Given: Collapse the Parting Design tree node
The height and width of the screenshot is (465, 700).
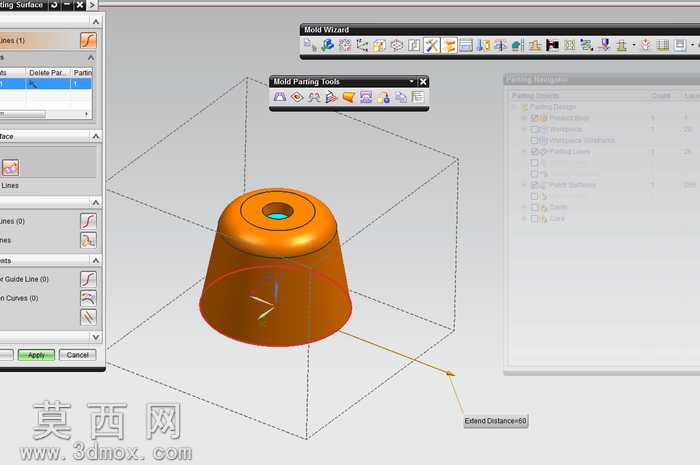Looking at the screenshot, I should coord(515,107).
